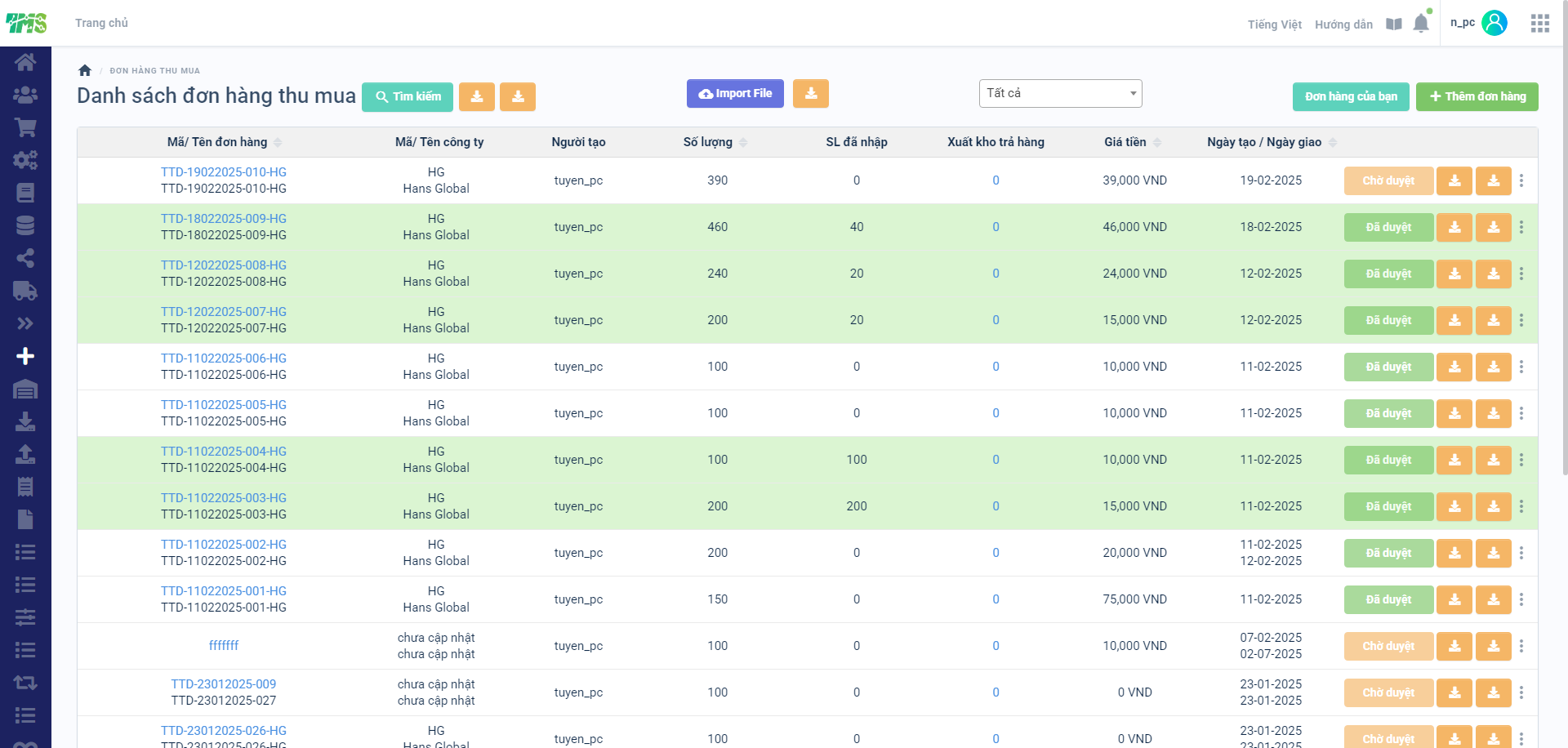The height and width of the screenshot is (748, 1568).
Task: Click Đã duyệt status for TTD-11022025-002-HG
Action: click(1388, 553)
